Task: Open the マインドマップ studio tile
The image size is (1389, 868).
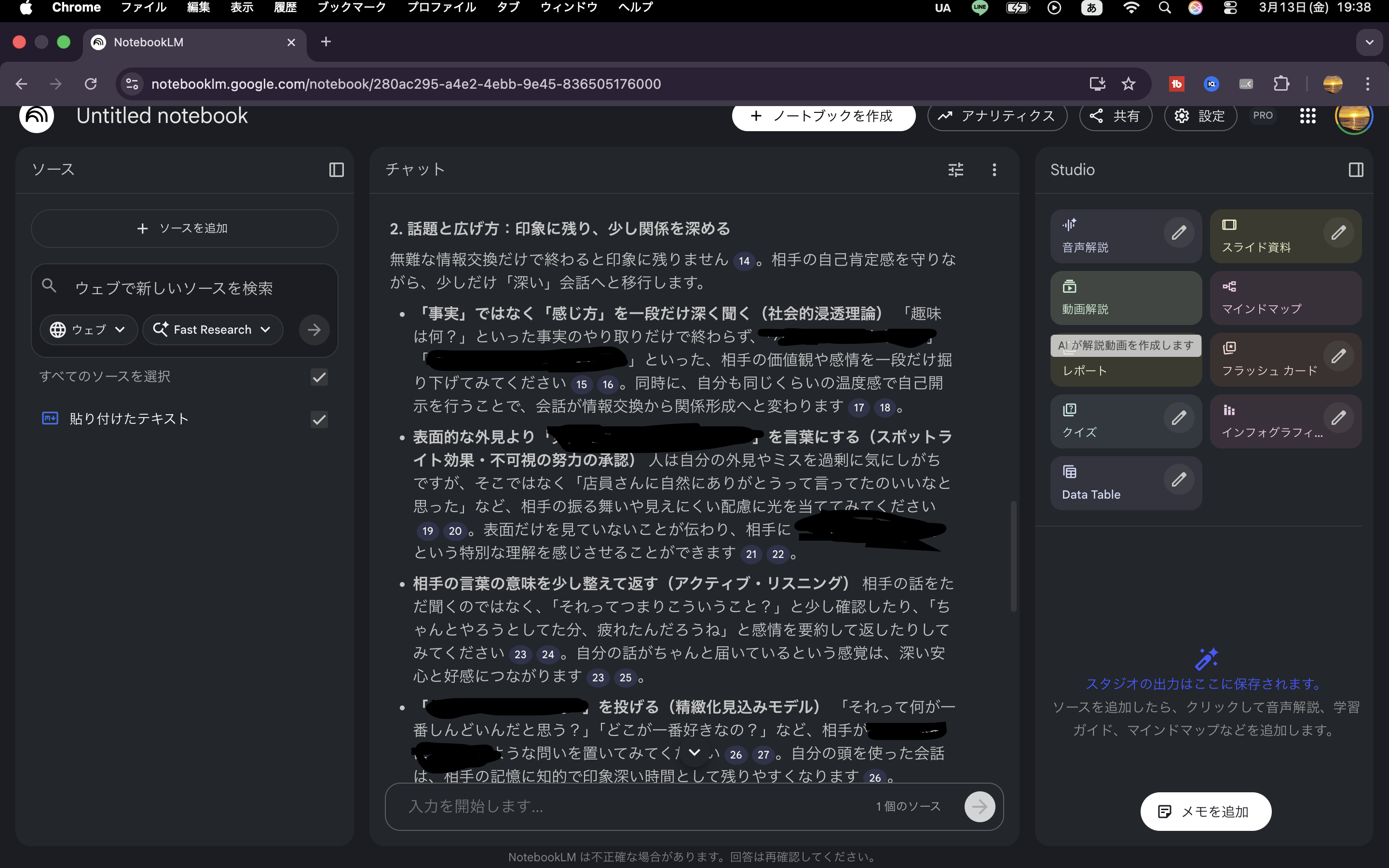Action: coord(1285,298)
